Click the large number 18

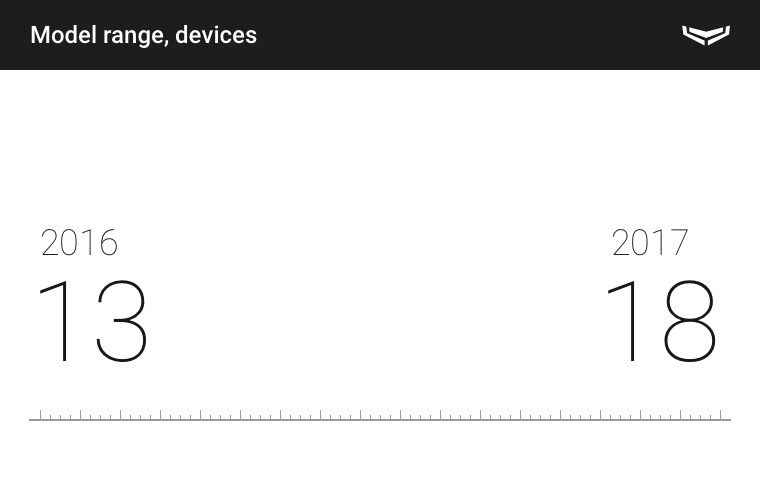click(661, 321)
